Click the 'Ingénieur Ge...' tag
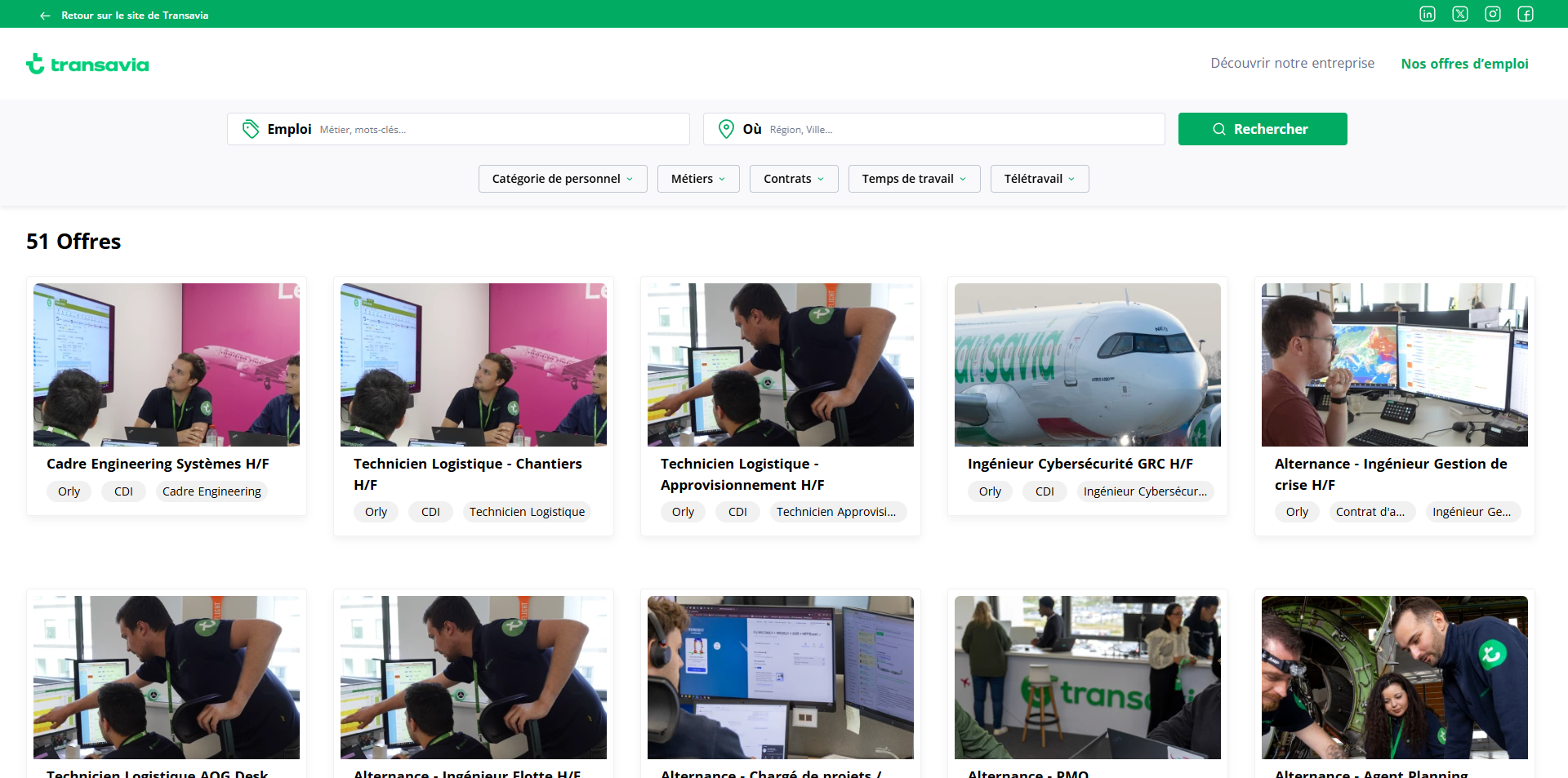Screen dimensions: 1568x778 tap(1472, 512)
